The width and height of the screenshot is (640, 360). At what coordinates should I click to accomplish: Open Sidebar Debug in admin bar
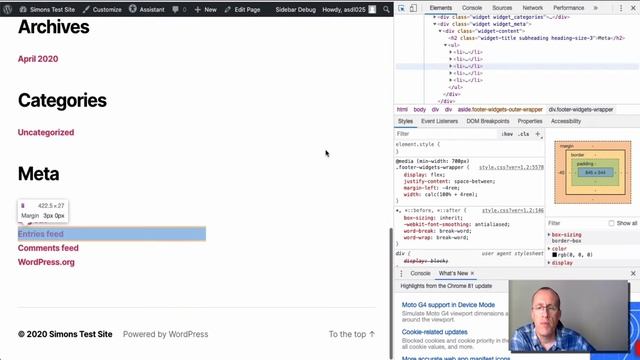296,9
